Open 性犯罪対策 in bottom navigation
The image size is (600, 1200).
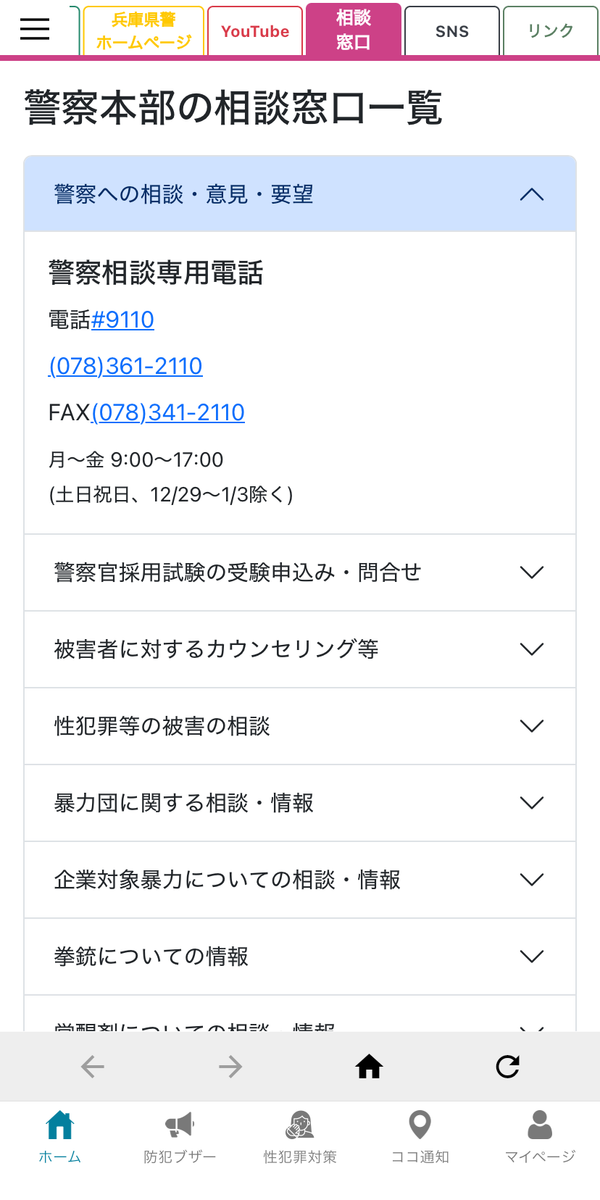point(300,1137)
